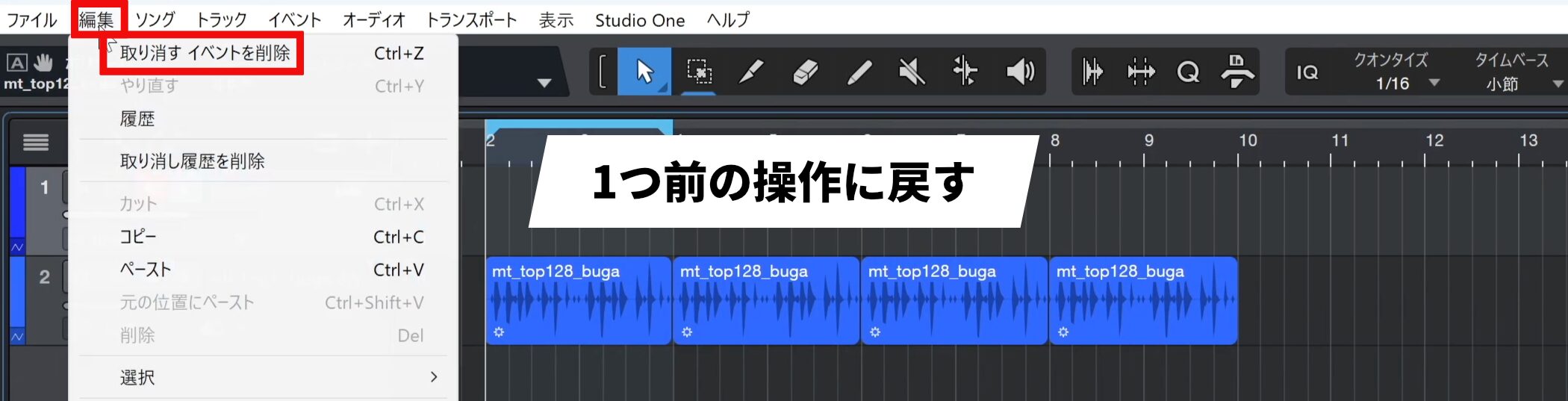Click 取り消し履歴を削除 menu entry
This screenshot has height=401, width=1568.
click(x=193, y=161)
